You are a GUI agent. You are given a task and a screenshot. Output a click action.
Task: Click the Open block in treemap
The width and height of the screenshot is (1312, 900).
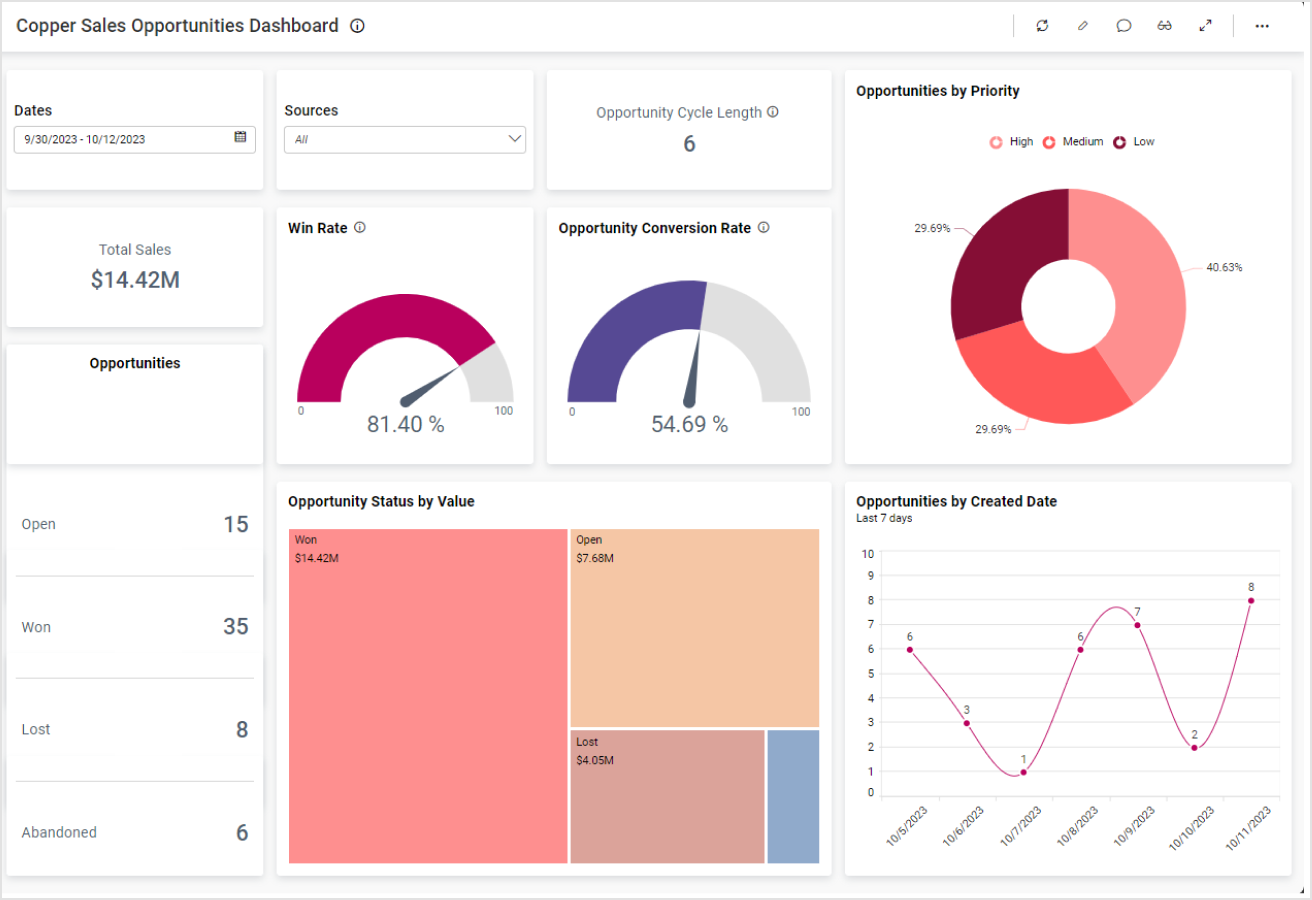pos(694,627)
